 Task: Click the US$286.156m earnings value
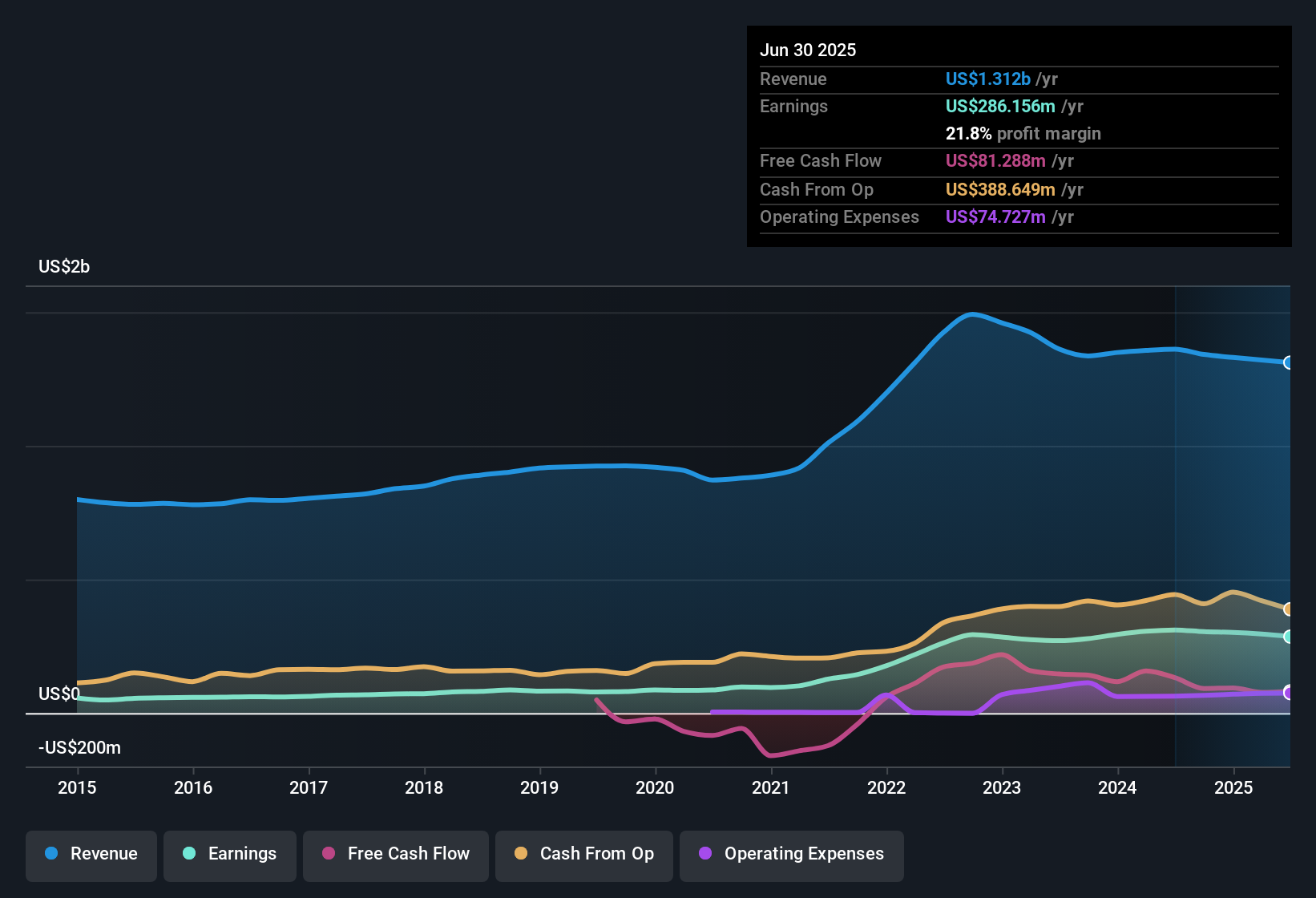[1000, 106]
